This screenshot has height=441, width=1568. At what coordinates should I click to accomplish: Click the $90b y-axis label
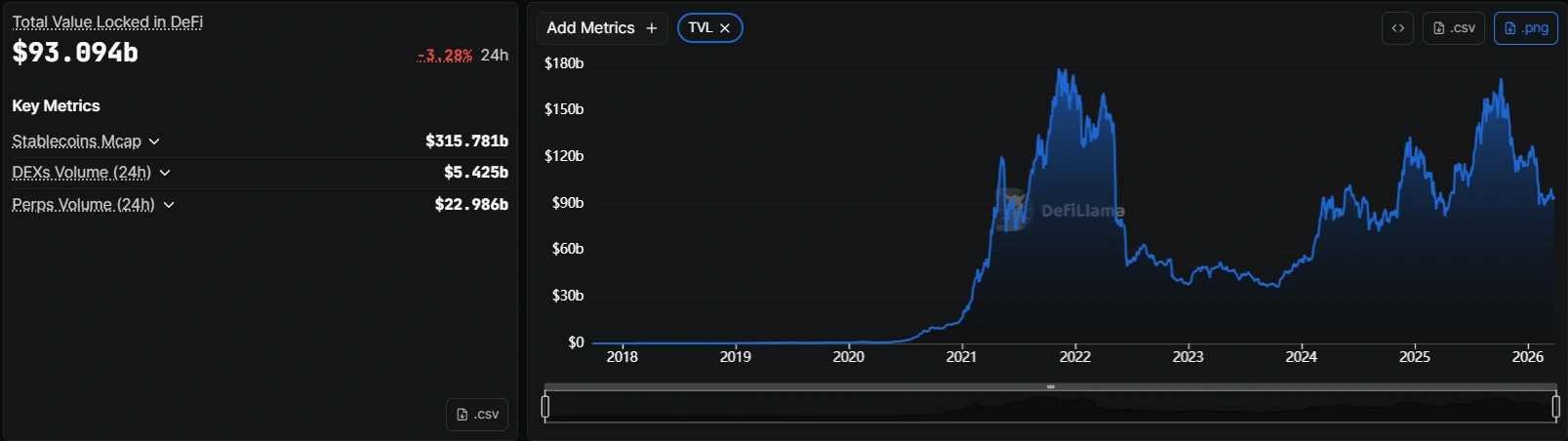tap(568, 203)
